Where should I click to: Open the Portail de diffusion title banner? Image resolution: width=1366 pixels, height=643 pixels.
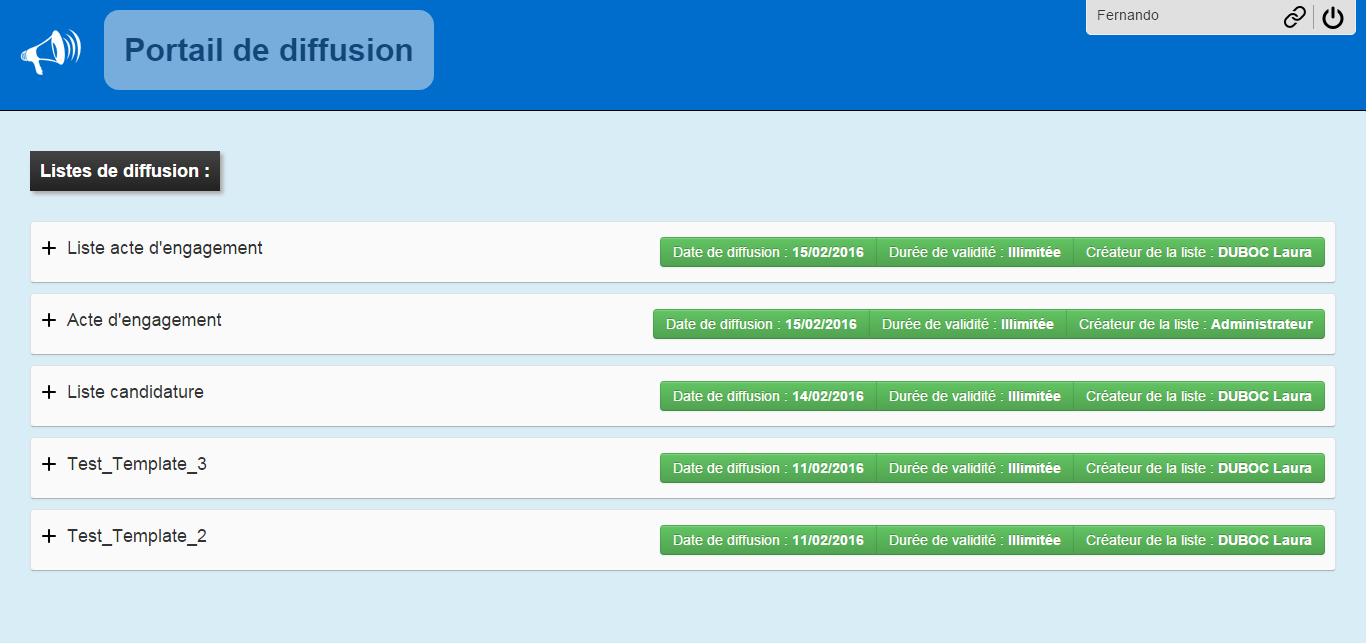pyautogui.click(x=268, y=50)
